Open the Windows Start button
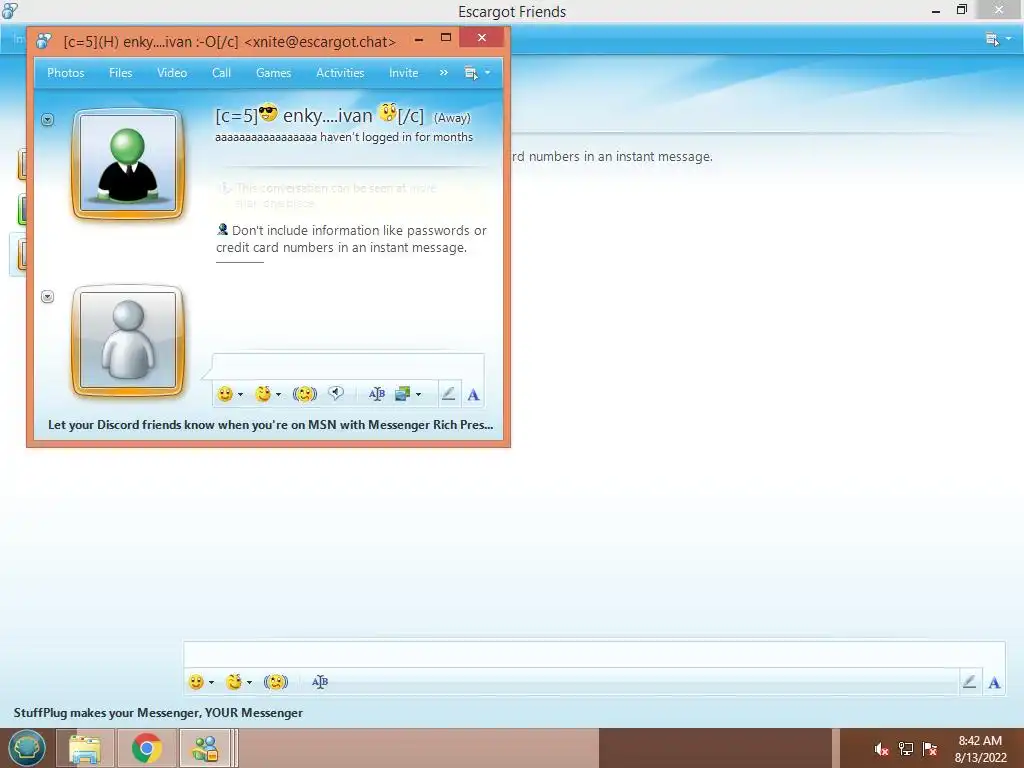This screenshot has height=768, width=1024. 26,748
